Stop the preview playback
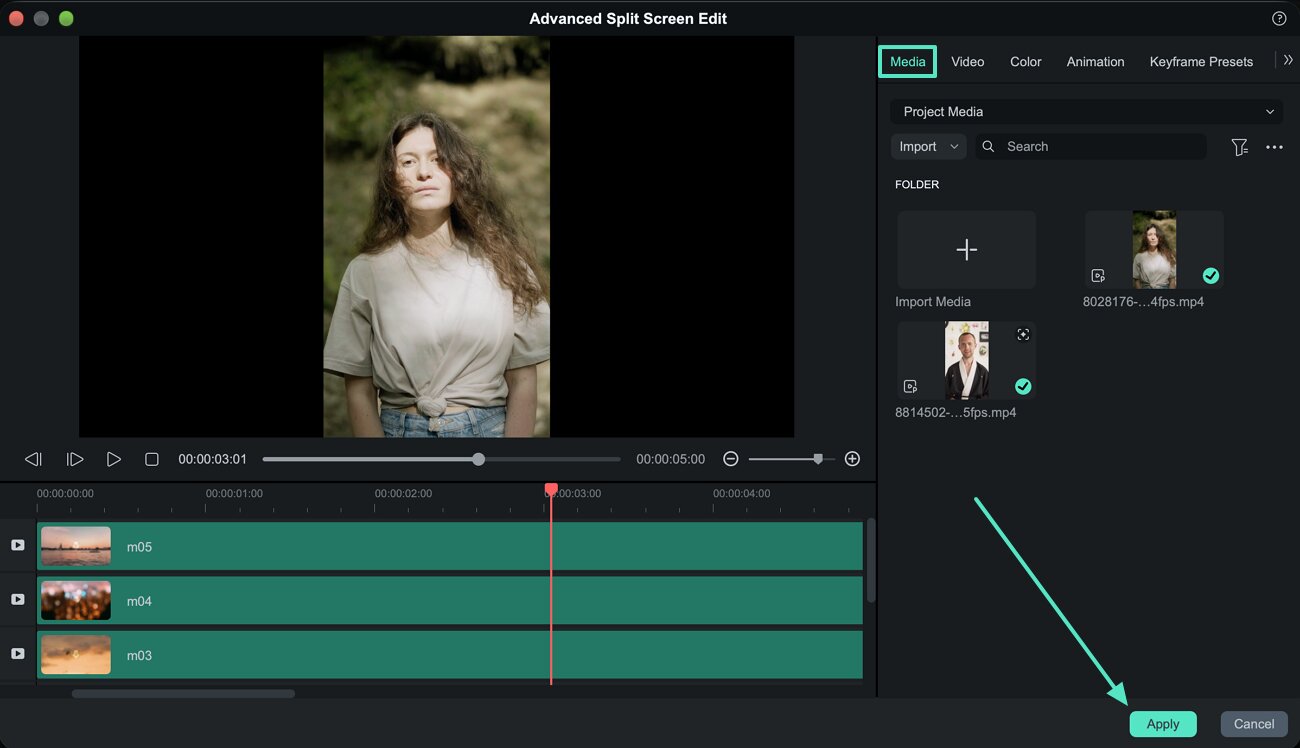Viewport: 1300px width, 748px height. point(152,459)
